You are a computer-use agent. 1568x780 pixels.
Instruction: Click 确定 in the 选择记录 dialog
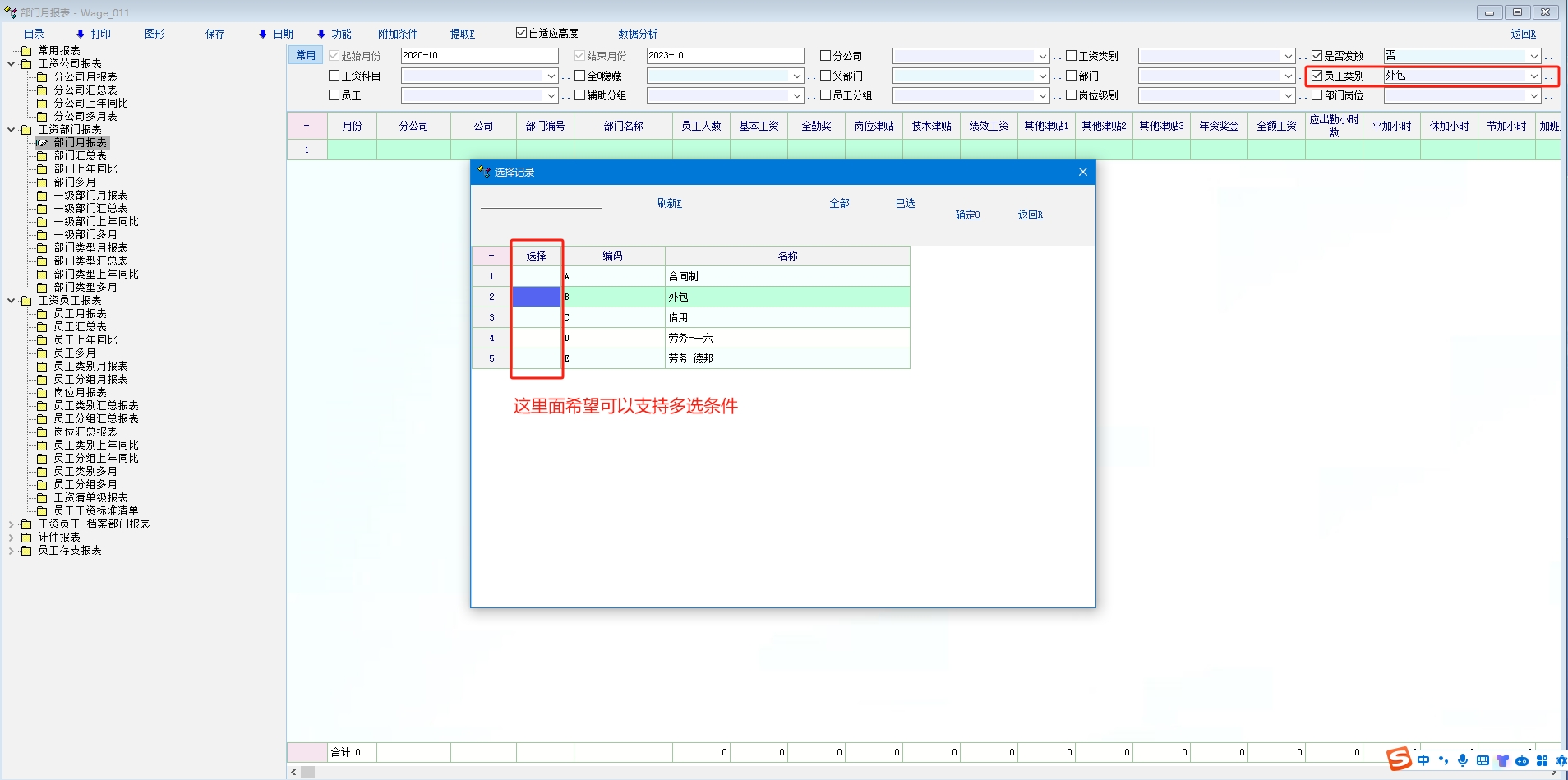click(967, 215)
